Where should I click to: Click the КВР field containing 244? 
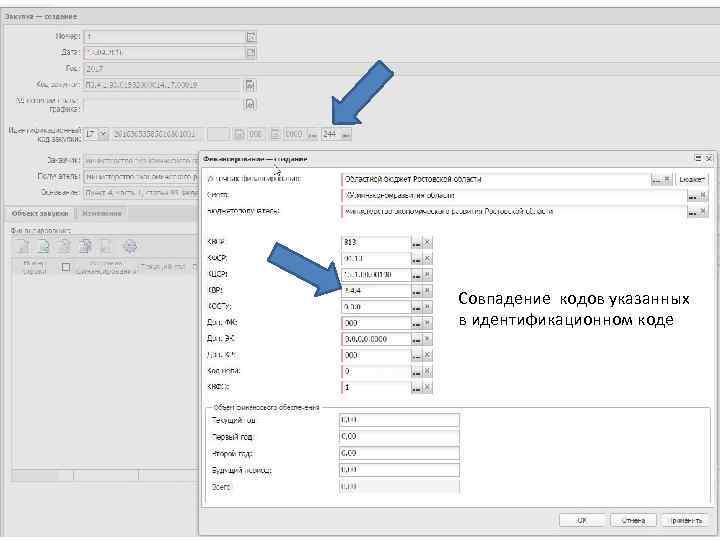(x=376, y=291)
